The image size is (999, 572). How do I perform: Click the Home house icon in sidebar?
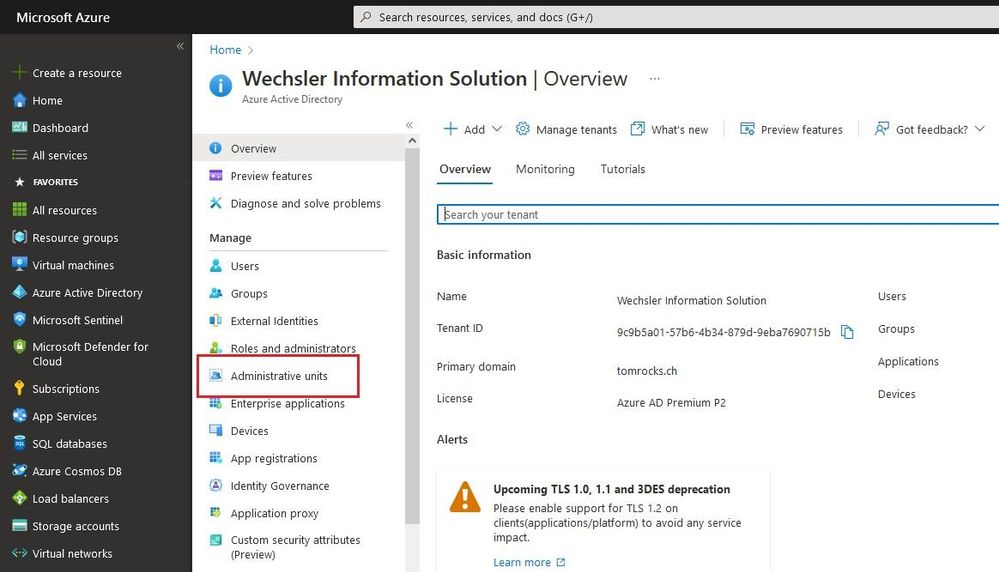pos(20,100)
